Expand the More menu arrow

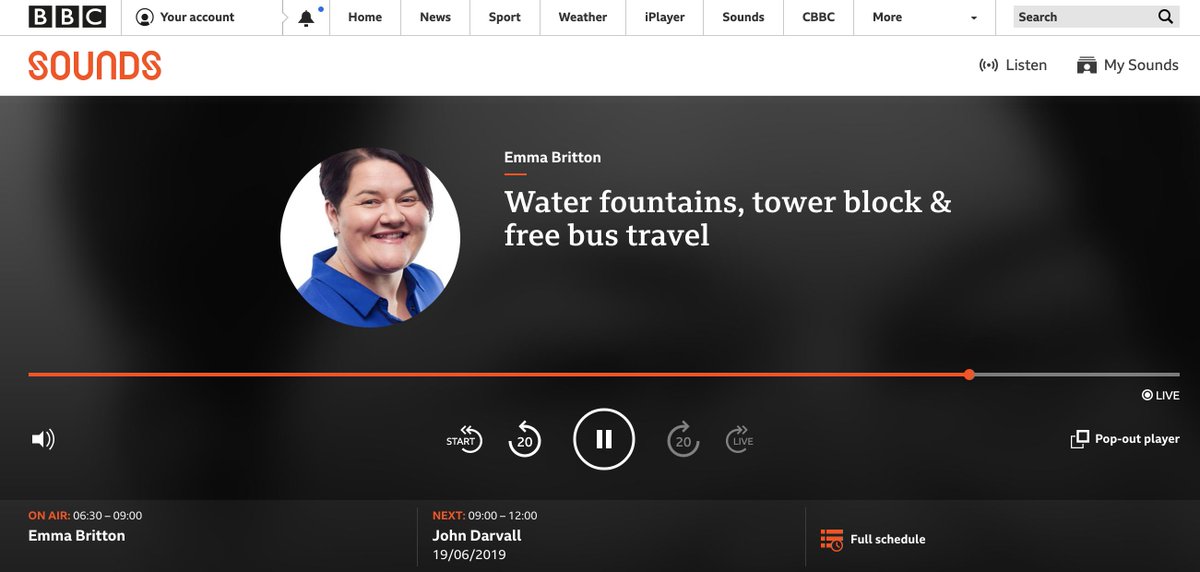[974, 18]
